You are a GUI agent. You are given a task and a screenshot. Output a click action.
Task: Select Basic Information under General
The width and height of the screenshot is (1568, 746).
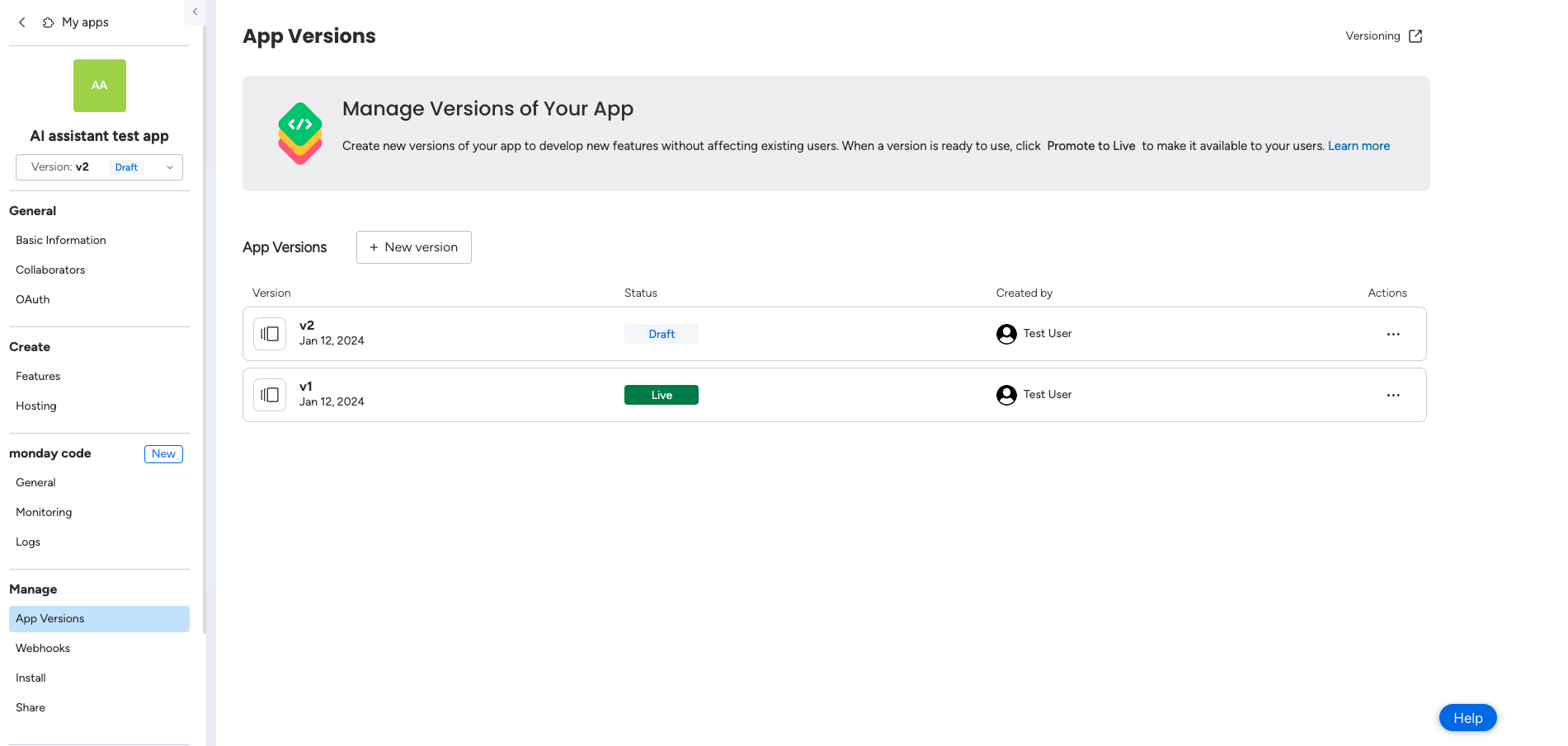(60, 240)
